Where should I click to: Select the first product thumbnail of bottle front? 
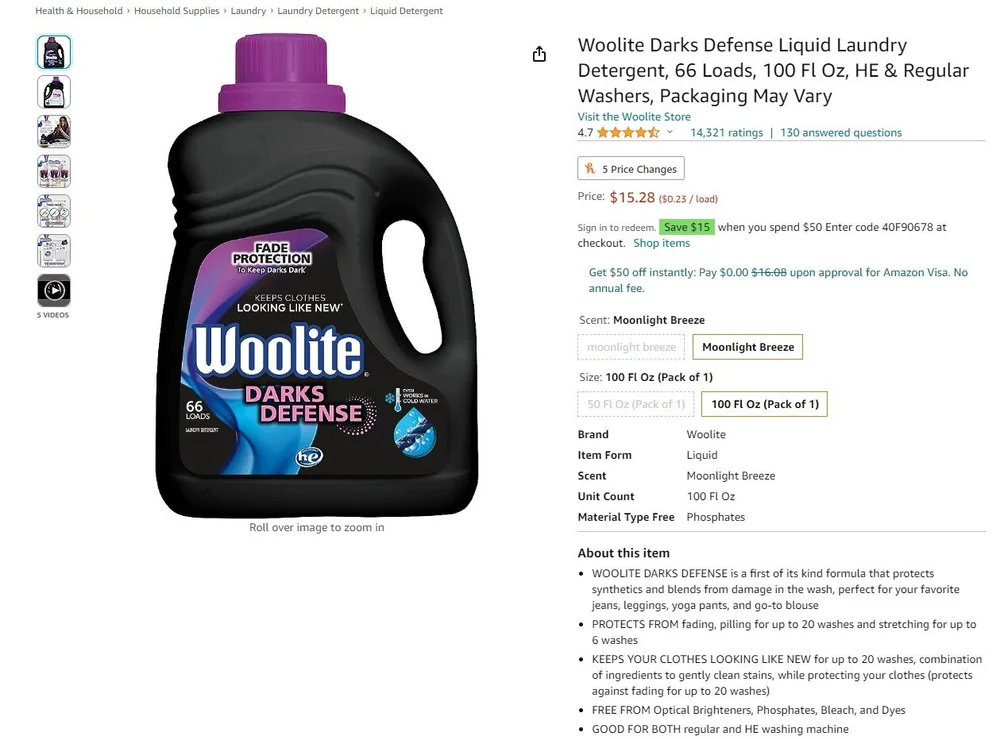pyautogui.click(x=54, y=52)
